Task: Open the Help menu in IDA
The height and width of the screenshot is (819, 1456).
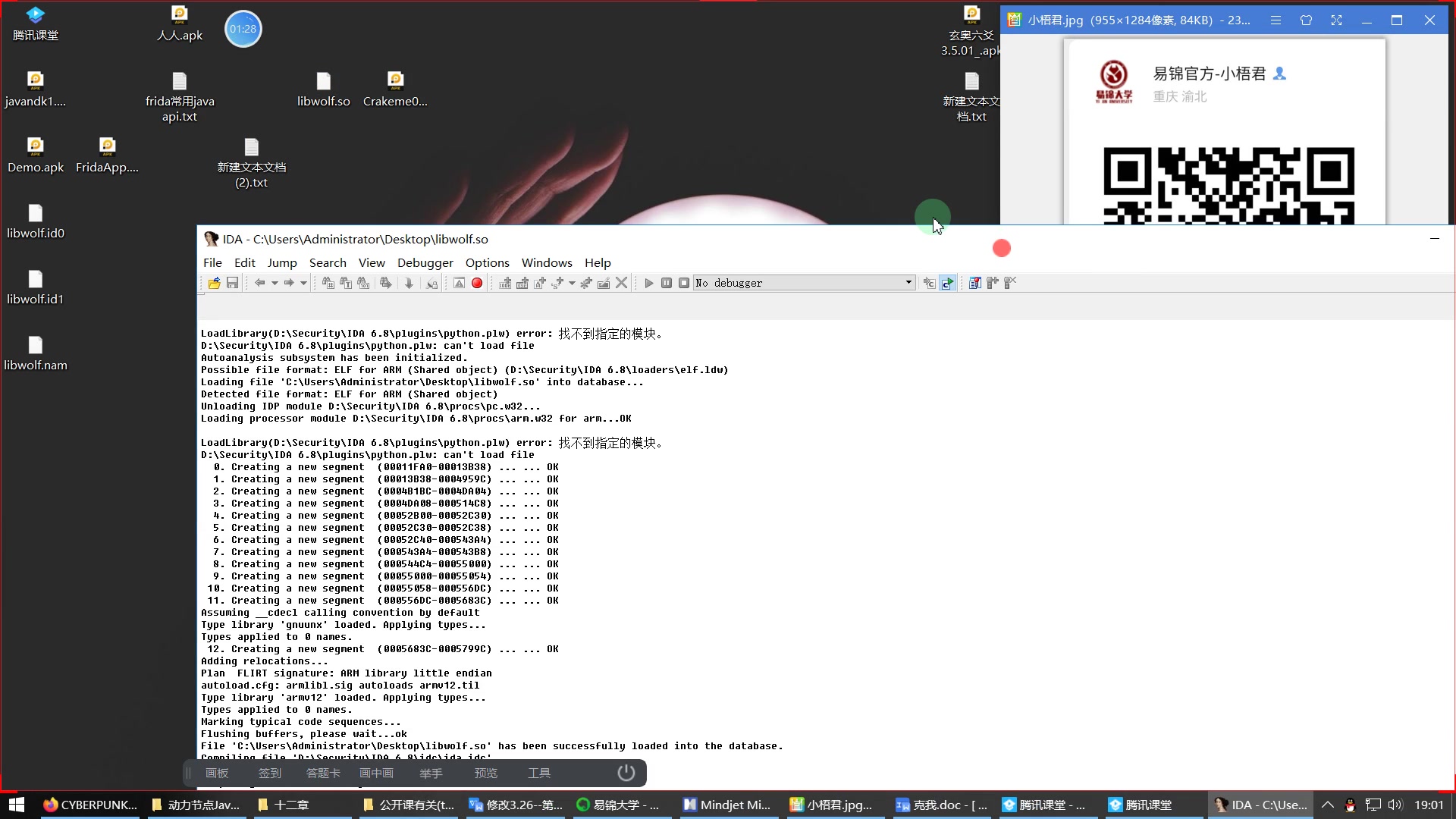Action: click(598, 262)
